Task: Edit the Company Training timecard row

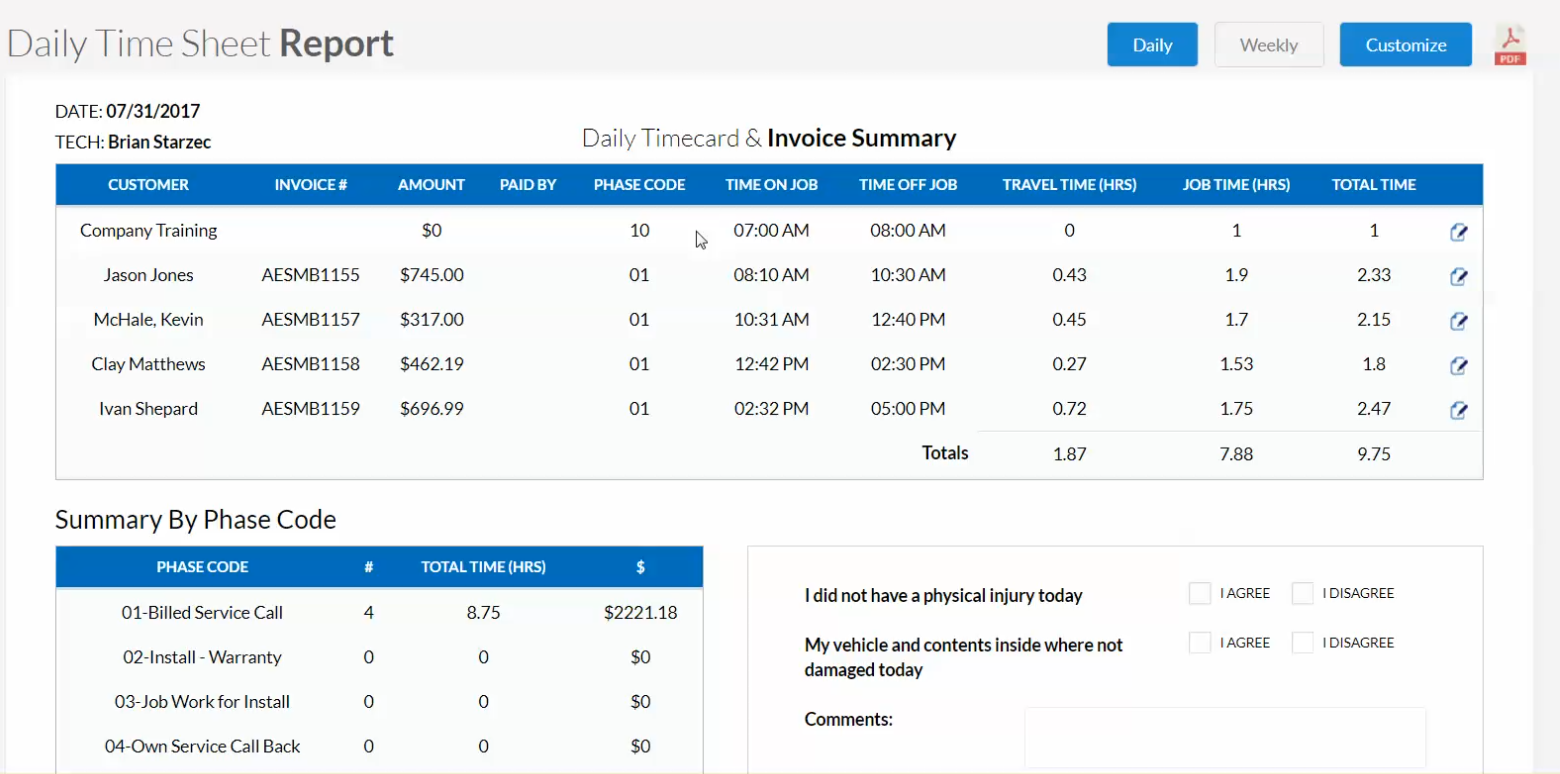Action: click(x=1459, y=231)
